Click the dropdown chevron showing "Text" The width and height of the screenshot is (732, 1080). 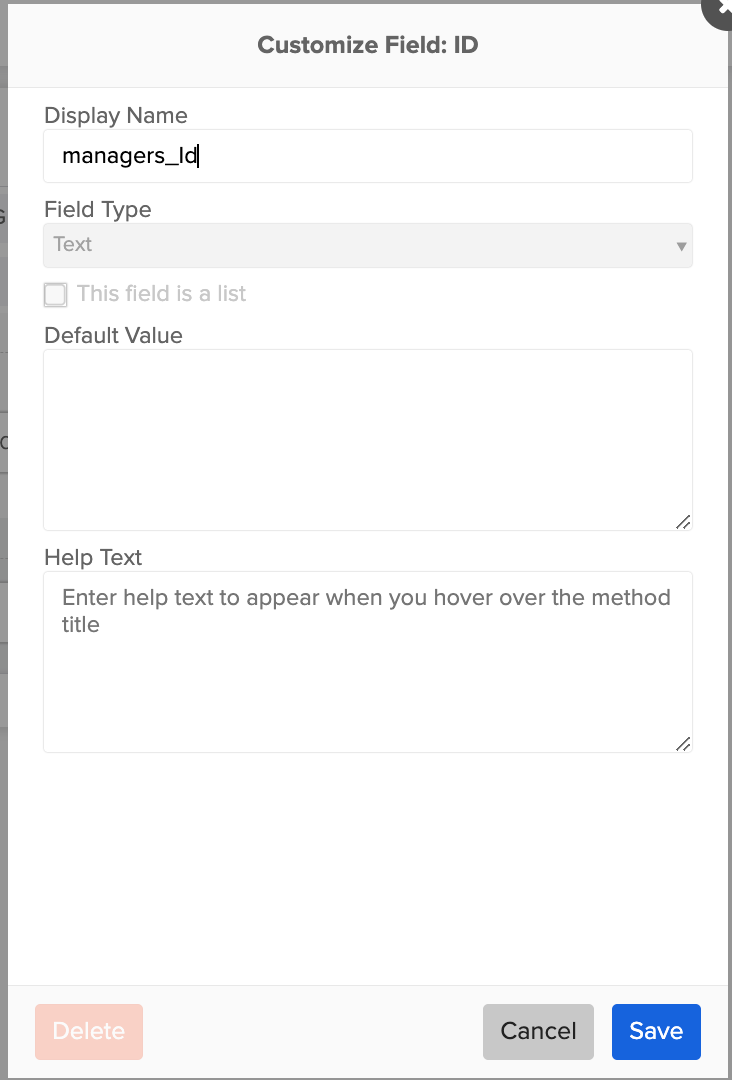679,245
